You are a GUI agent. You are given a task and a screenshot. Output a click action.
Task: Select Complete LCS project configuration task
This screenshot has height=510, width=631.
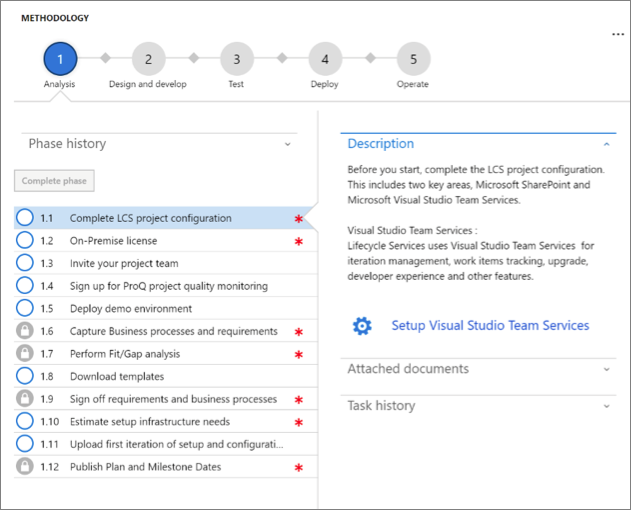click(x=151, y=218)
